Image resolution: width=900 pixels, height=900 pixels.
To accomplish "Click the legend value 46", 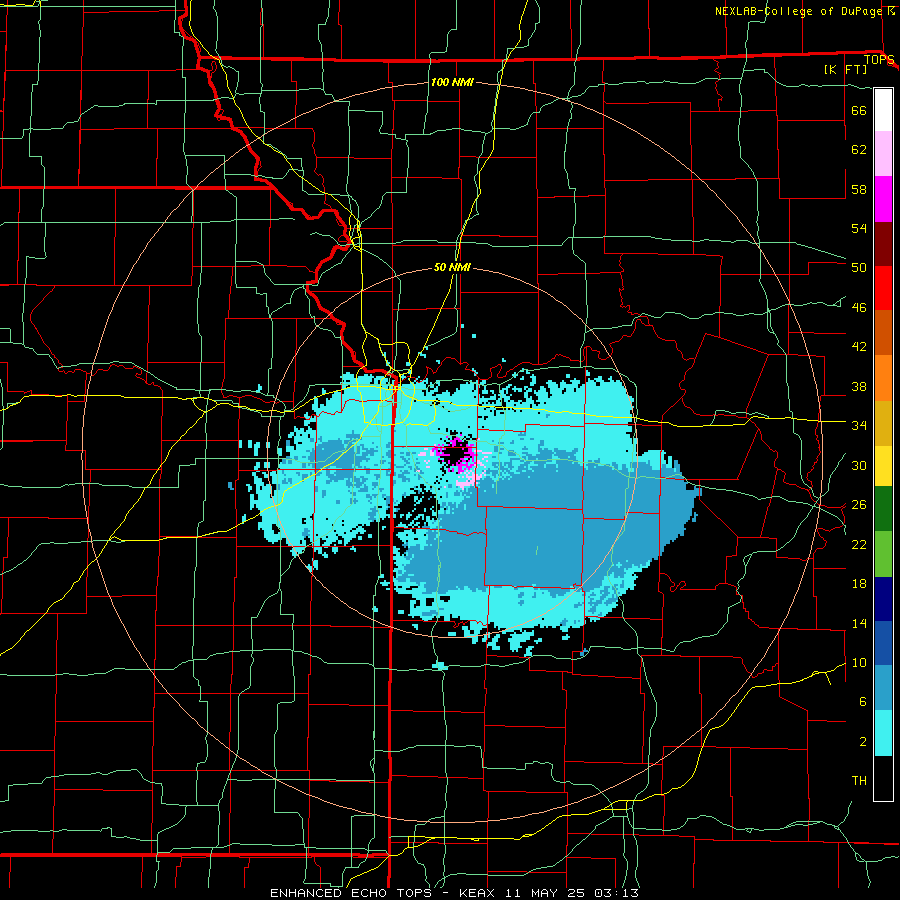I will point(859,308).
